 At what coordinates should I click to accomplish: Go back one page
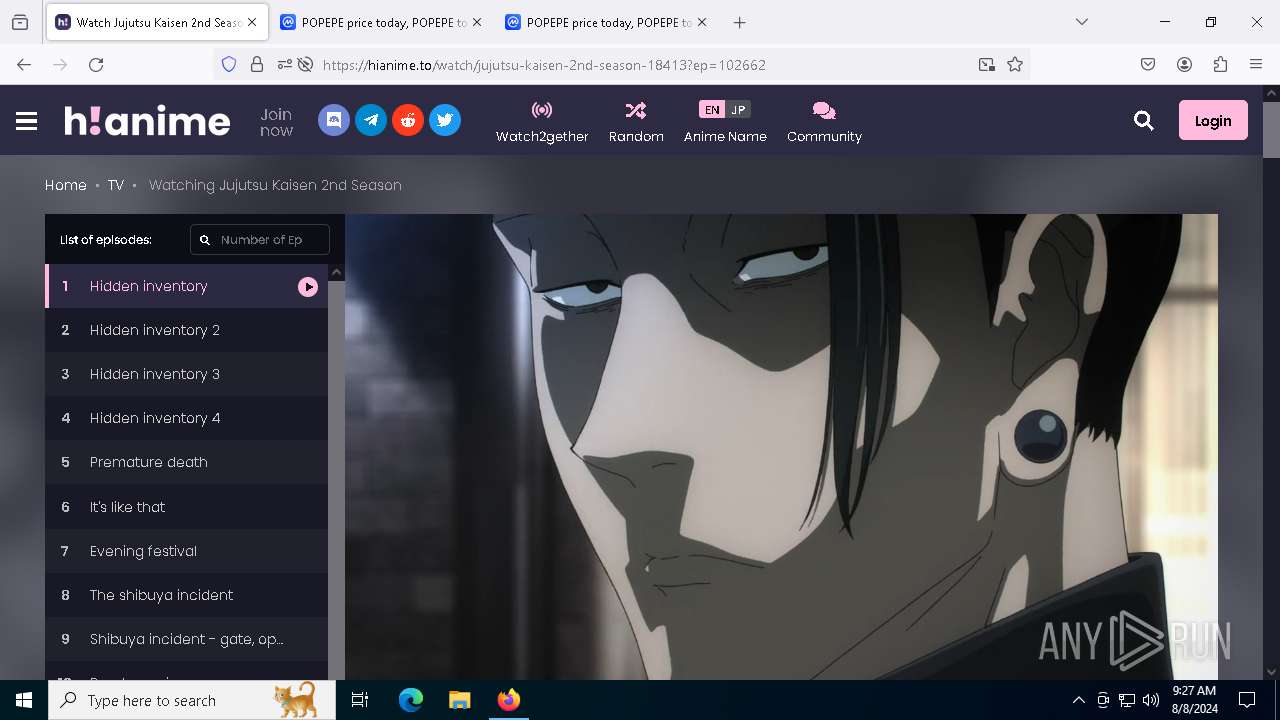tap(24, 64)
